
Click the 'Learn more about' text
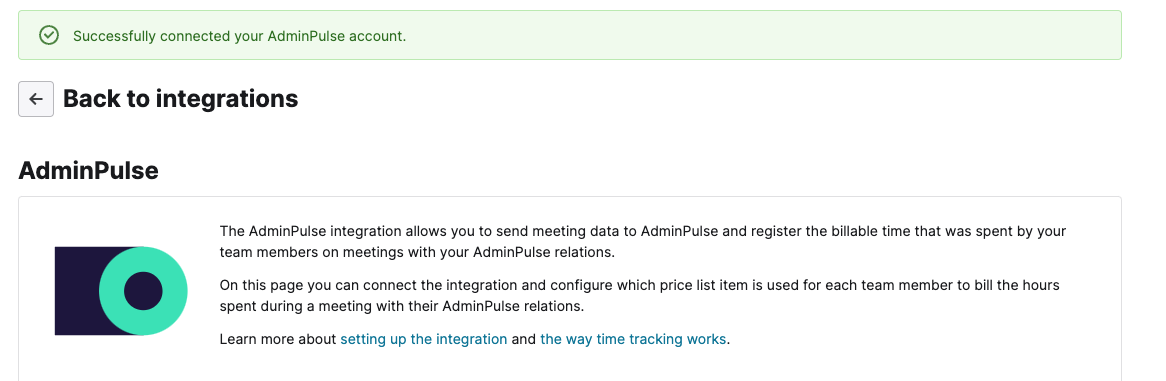[x=278, y=339]
